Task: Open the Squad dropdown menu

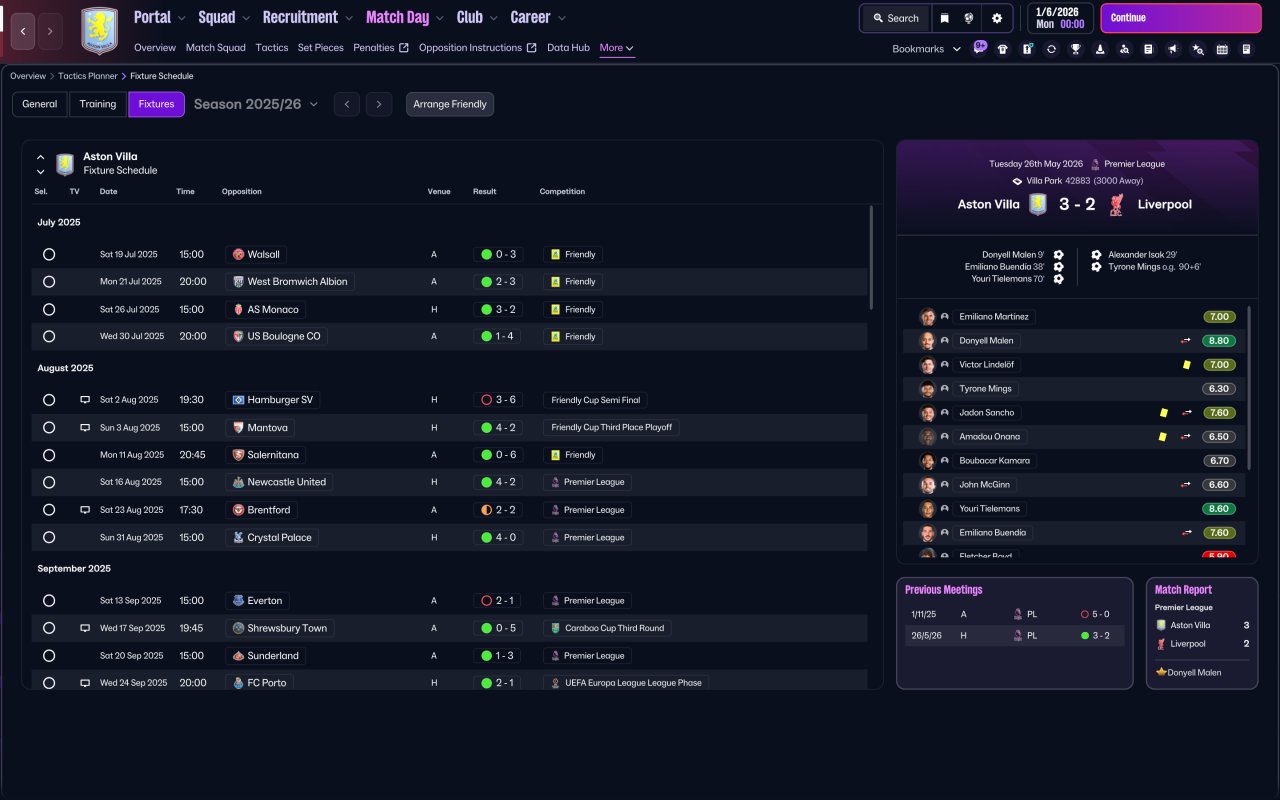Action: coord(224,17)
